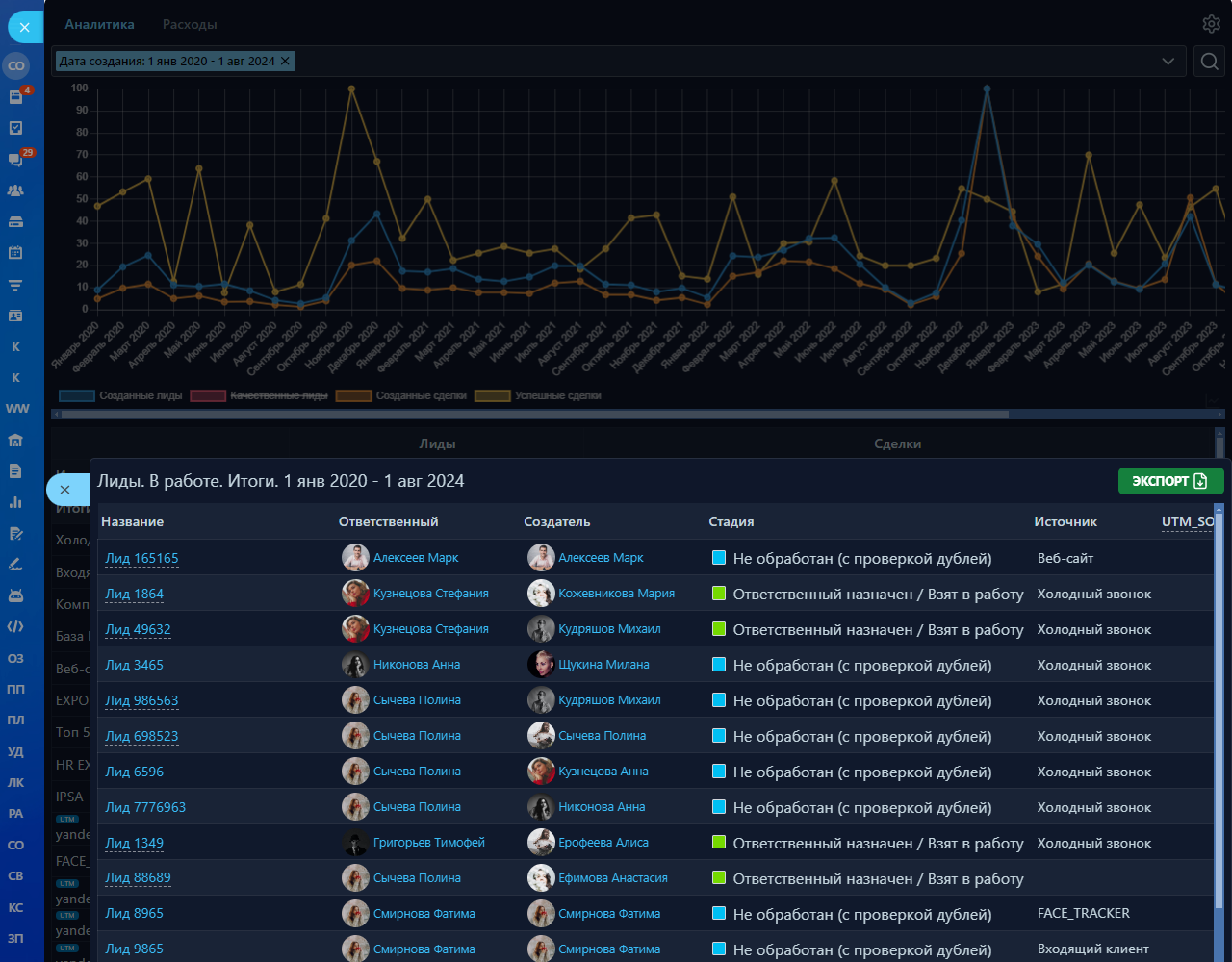Open the ПП sidebar item

click(15, 690)
